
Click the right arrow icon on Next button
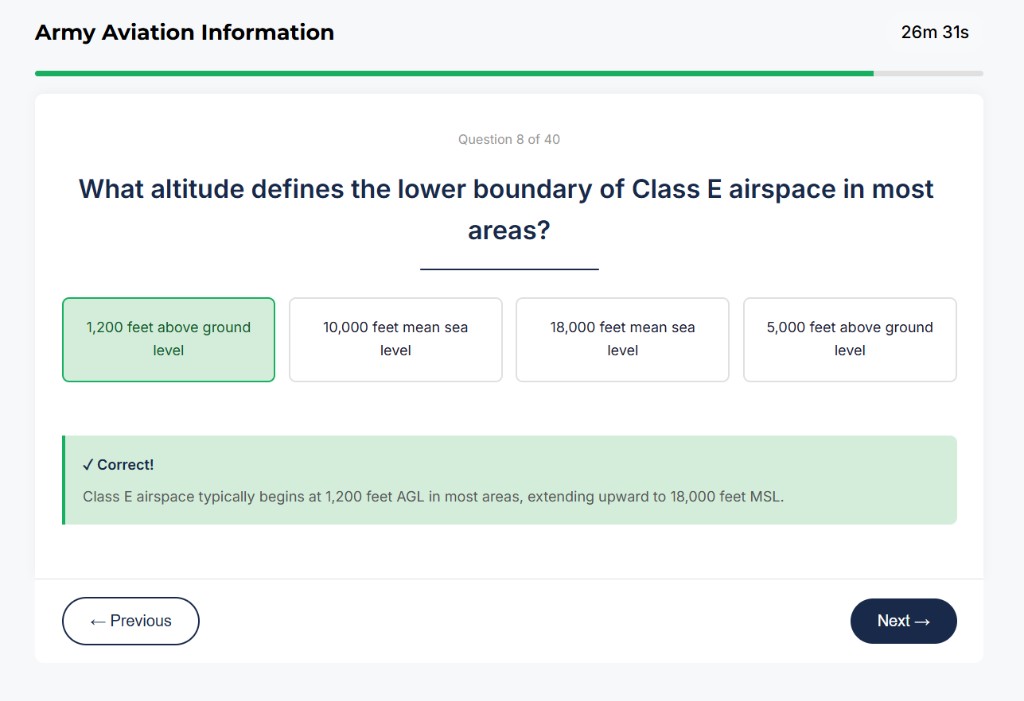coord(923,621)
